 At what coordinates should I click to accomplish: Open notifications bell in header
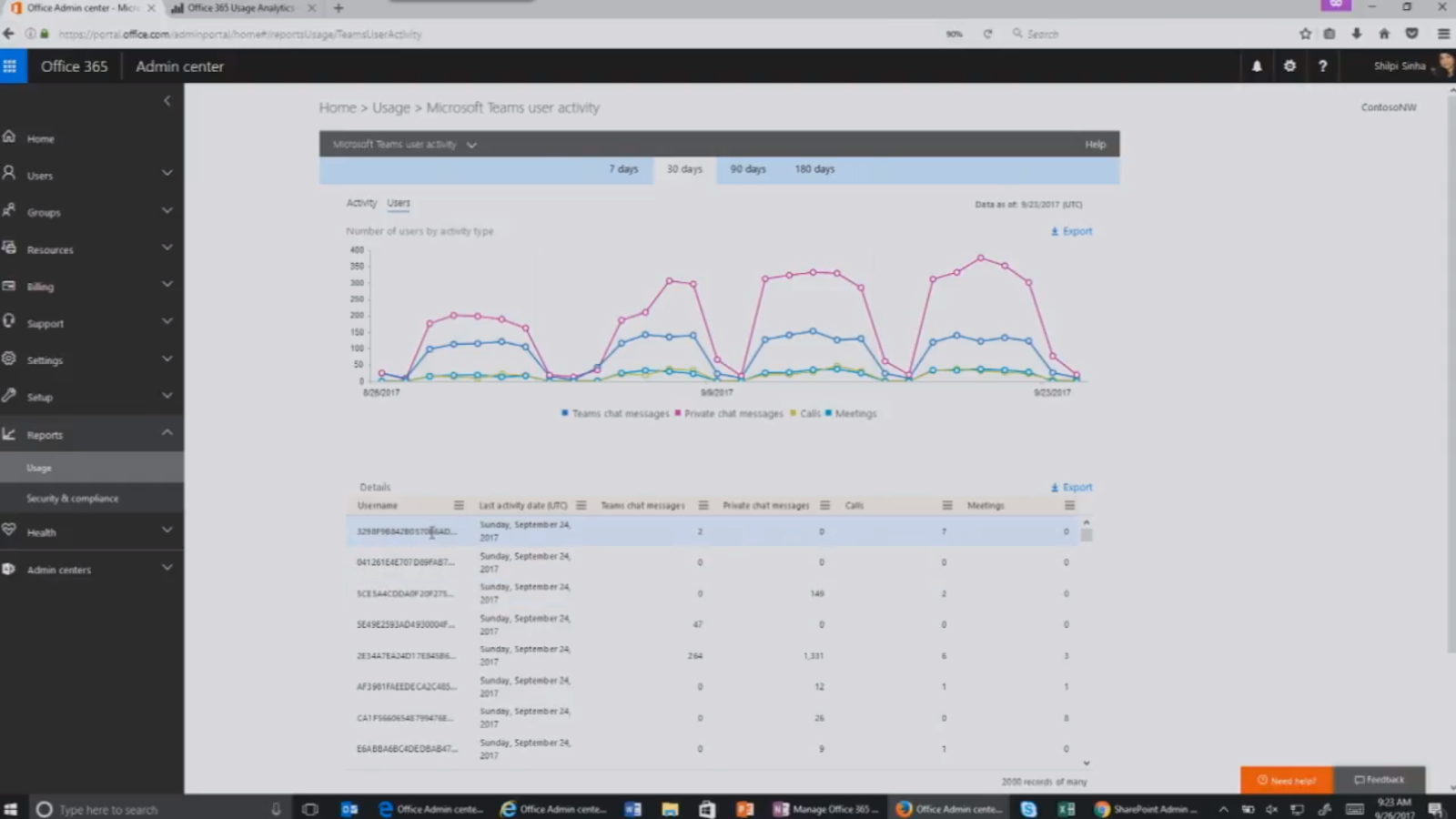1257,66
